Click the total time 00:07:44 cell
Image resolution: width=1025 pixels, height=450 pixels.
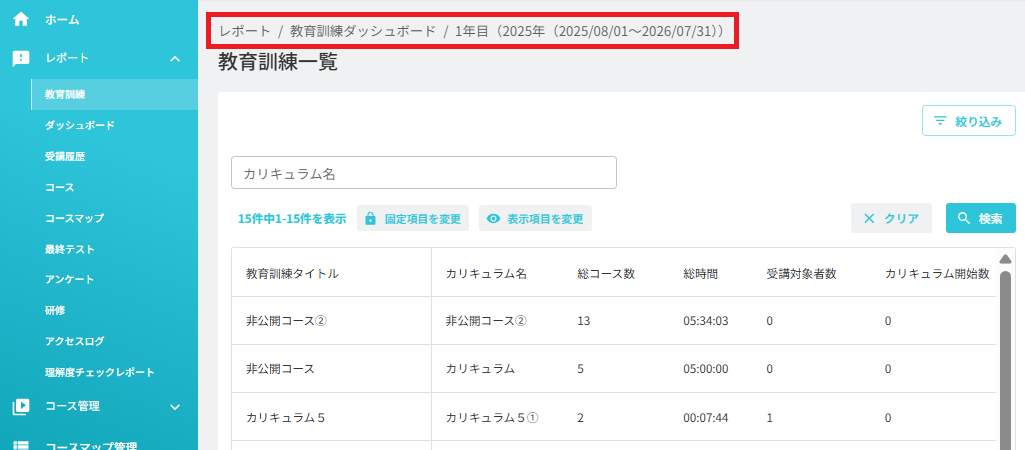pyautogui.click(x=705, y=417)
